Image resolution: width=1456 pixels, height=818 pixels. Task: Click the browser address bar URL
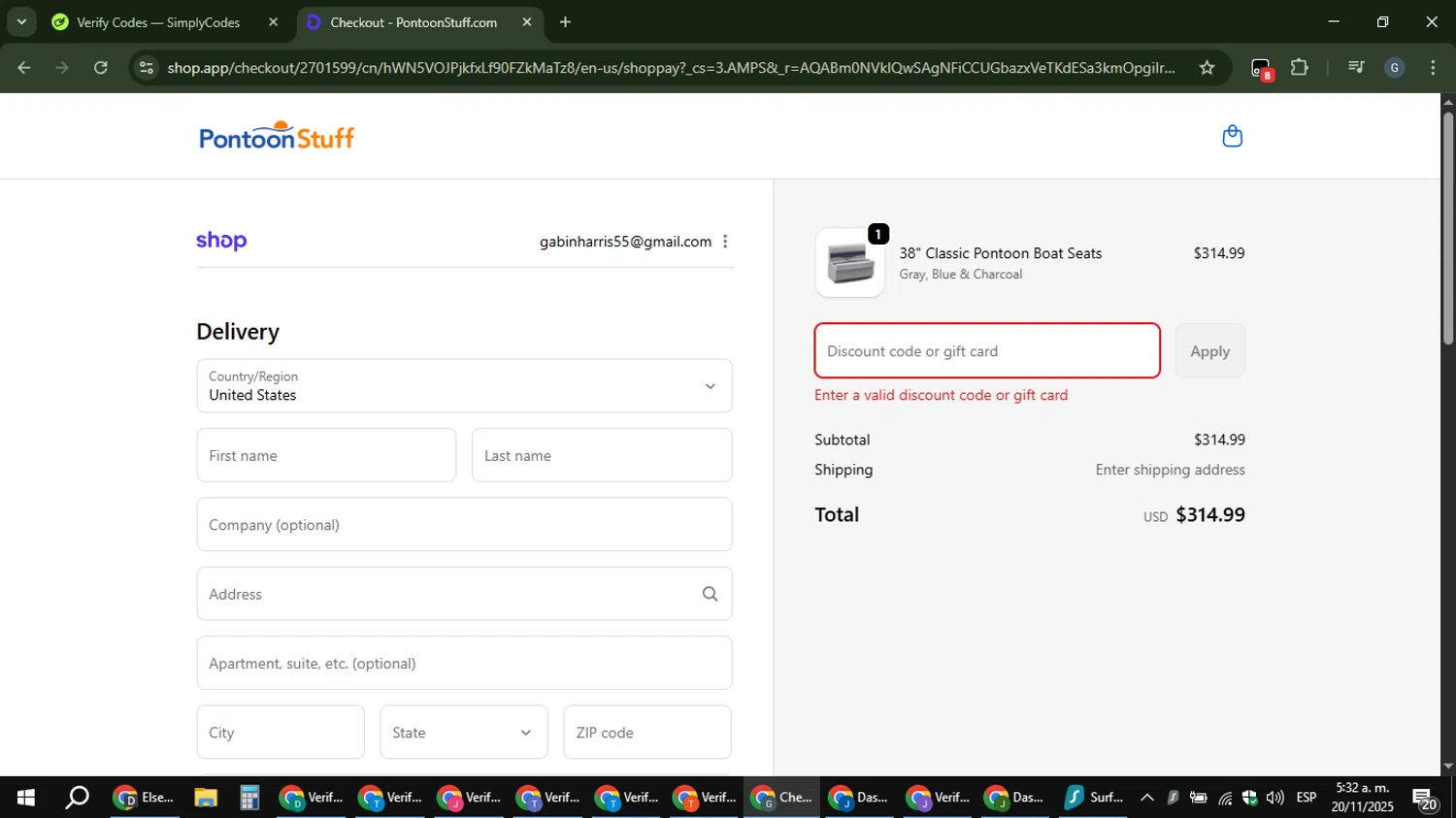(670, 68)
